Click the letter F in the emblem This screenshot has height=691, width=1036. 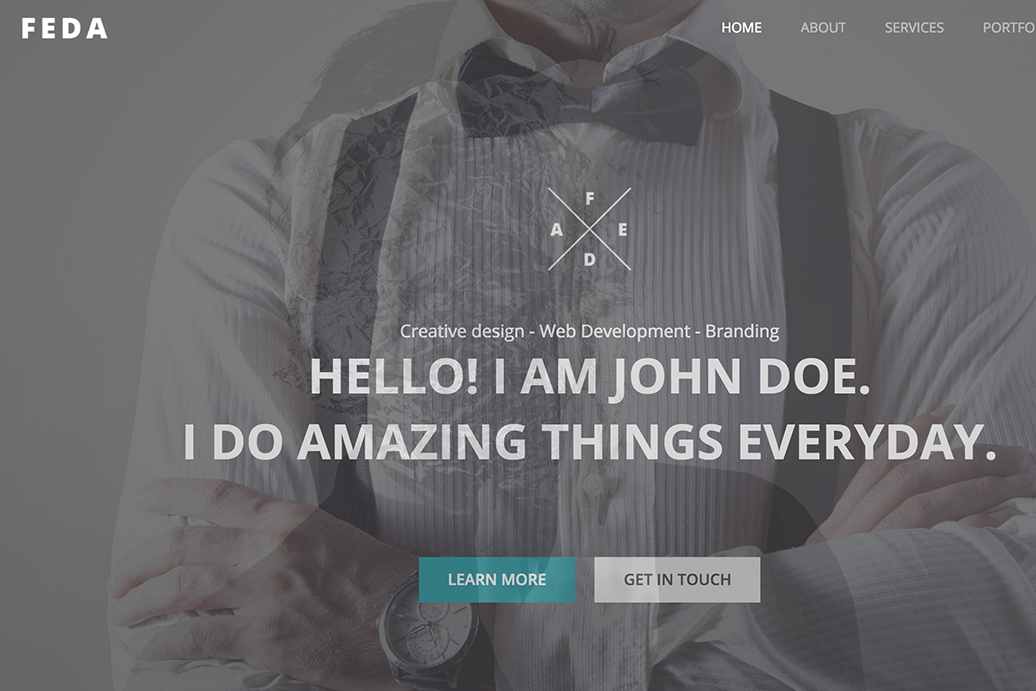coord(590,198)
